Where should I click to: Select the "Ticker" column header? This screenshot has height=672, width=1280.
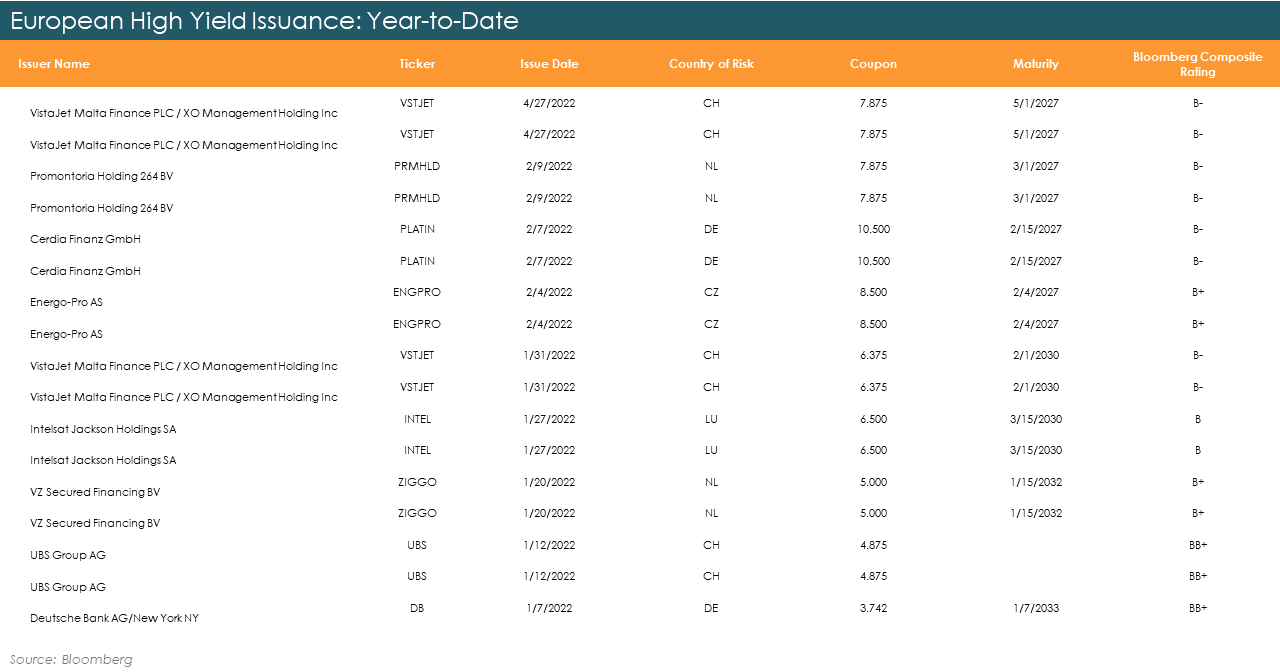(417, 64)
